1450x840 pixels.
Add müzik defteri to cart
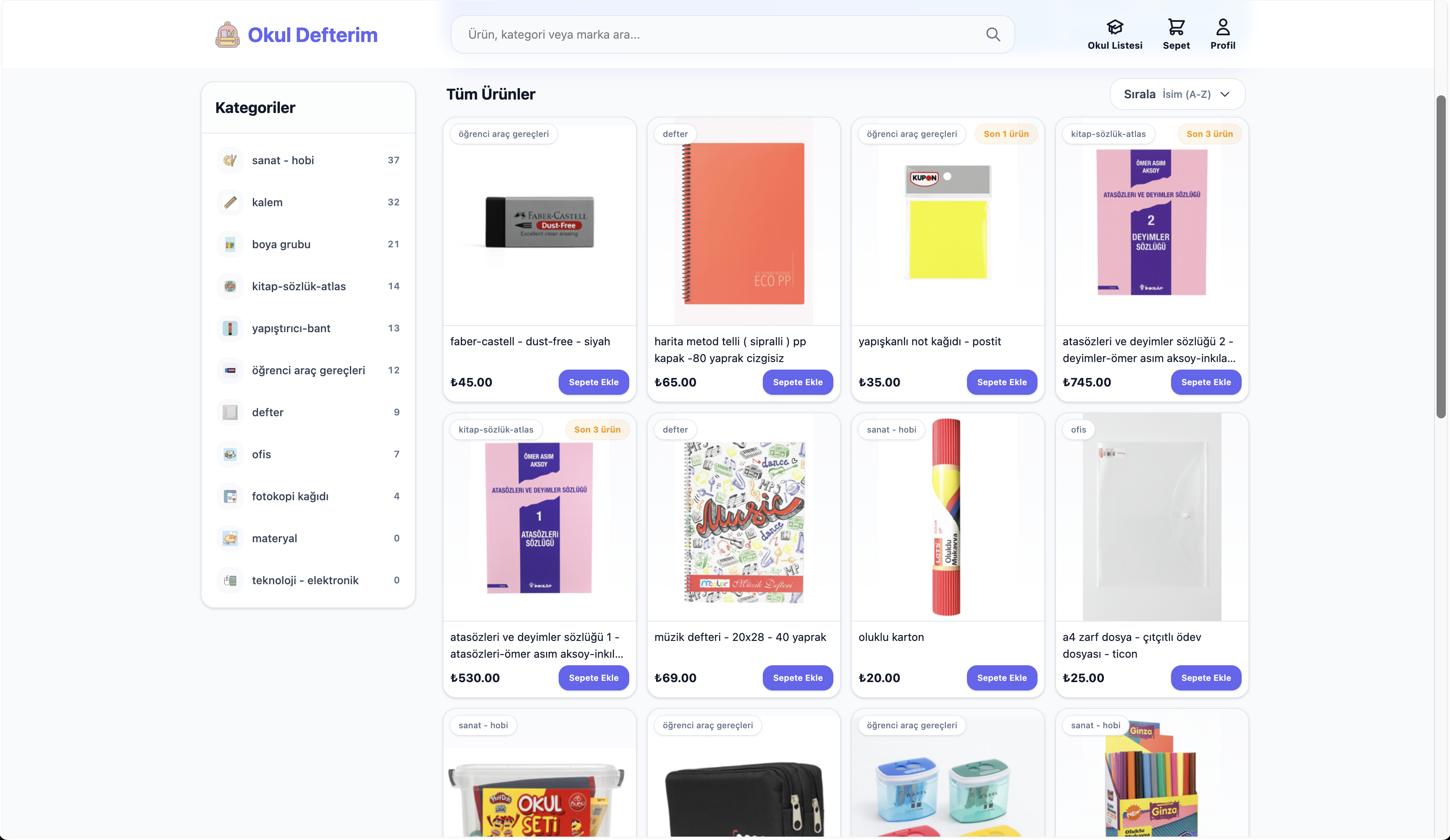798,678
